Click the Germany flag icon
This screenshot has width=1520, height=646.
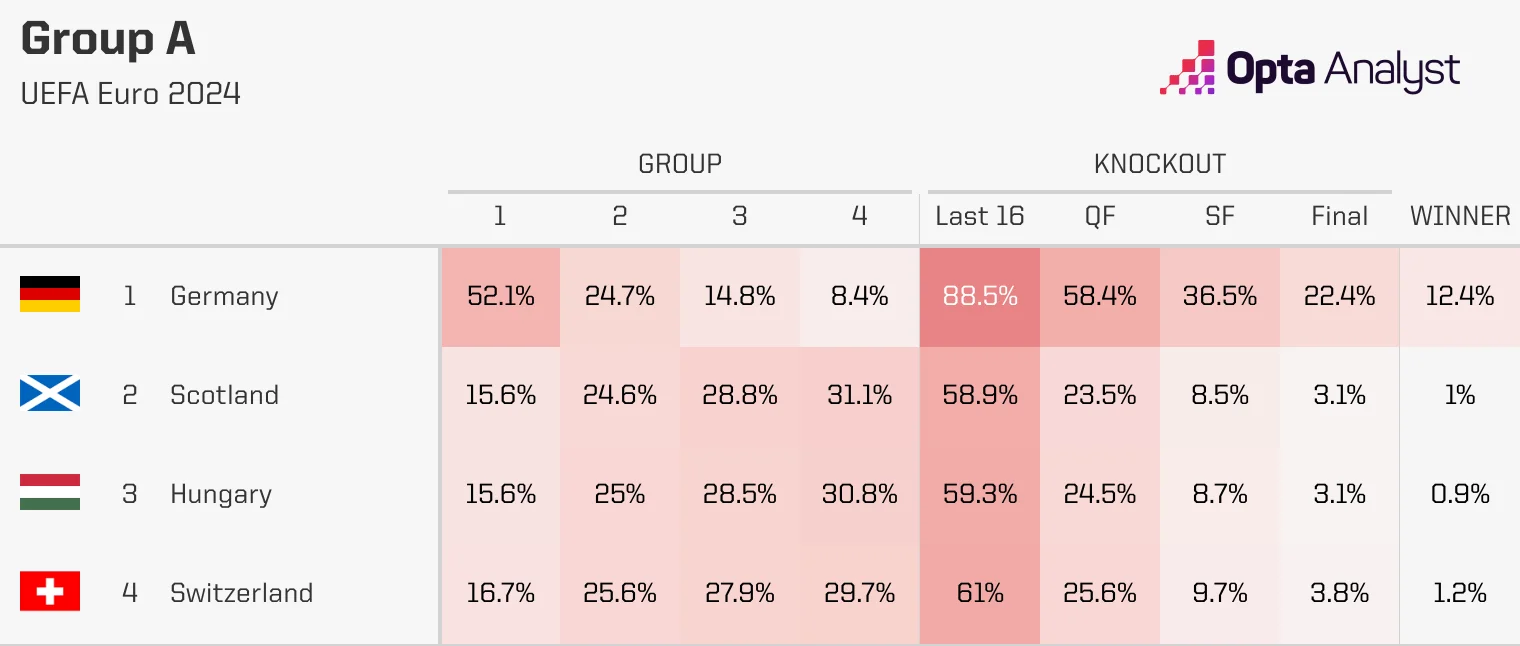click(x=50, y=295)
